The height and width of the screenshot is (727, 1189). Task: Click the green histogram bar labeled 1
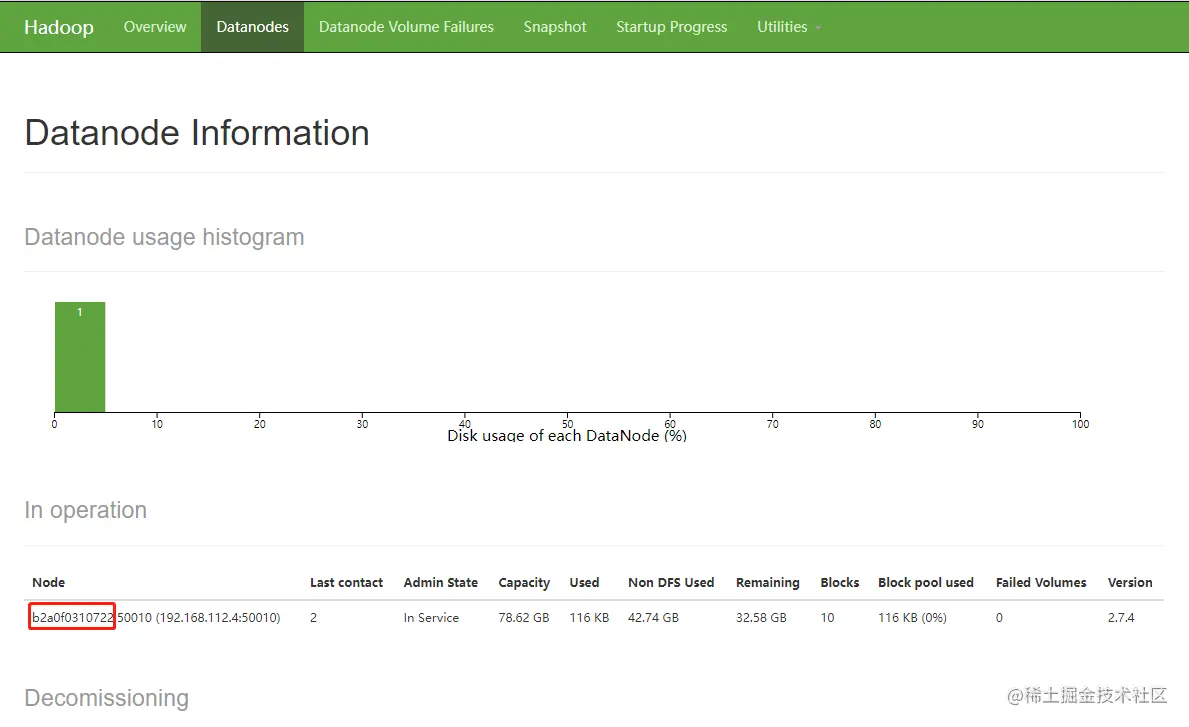(80, 357)
